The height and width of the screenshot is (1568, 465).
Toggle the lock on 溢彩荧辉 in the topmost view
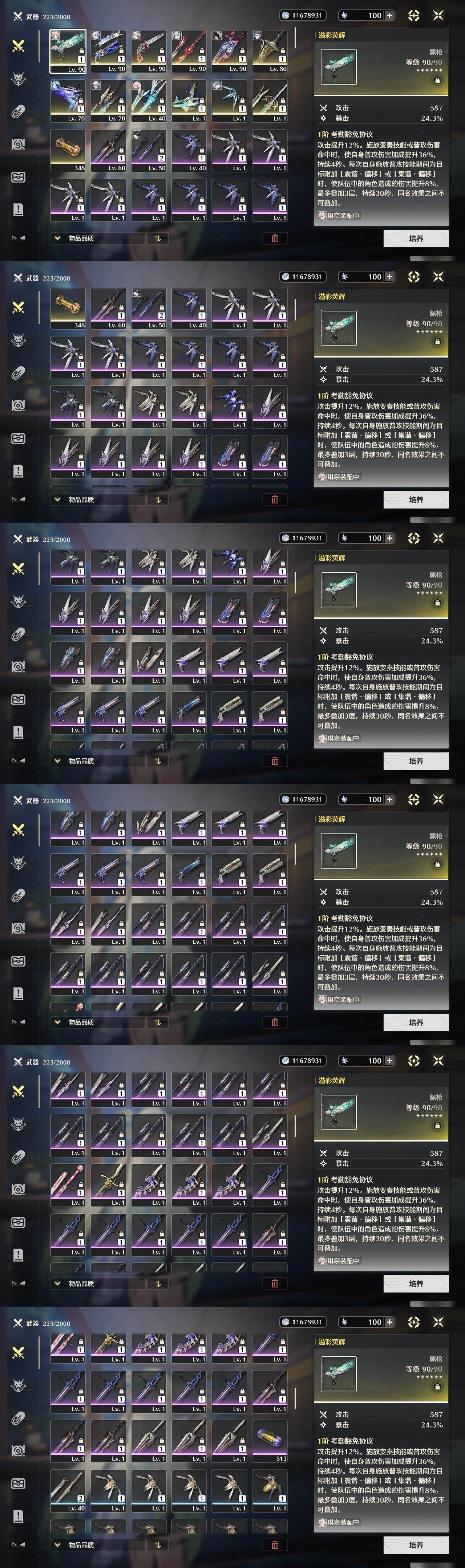click(437, 80)
